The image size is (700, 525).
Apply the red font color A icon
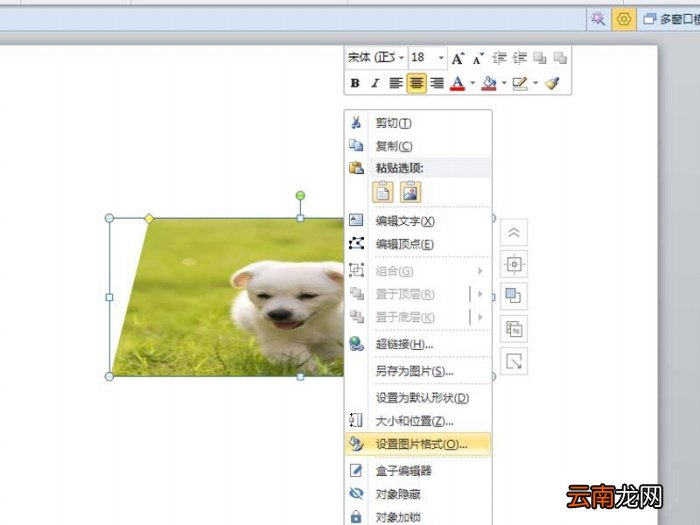point(457,83)
